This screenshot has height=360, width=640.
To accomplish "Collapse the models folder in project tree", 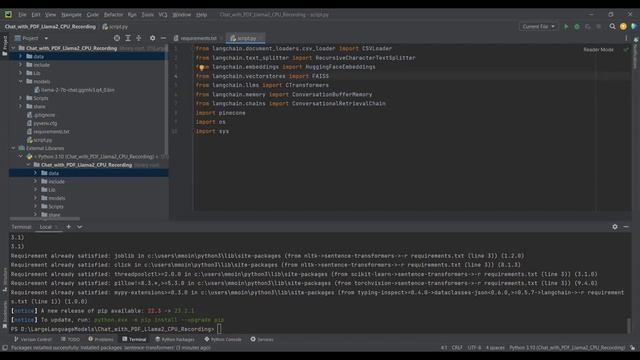I will click(x=20, y=81).
